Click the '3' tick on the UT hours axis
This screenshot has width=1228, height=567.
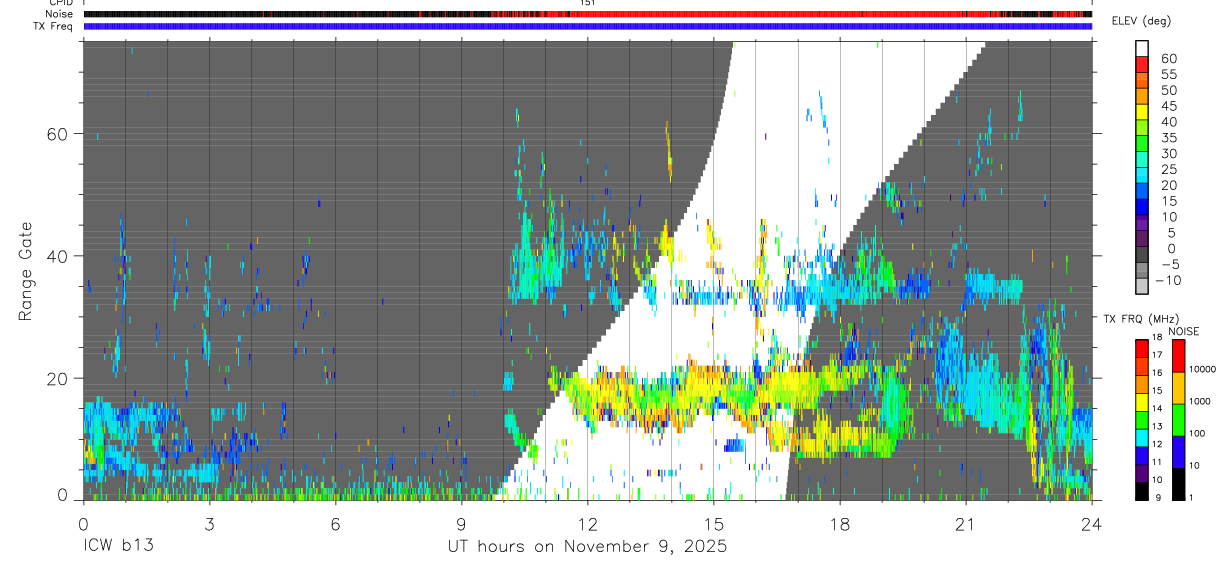(209, 523)
